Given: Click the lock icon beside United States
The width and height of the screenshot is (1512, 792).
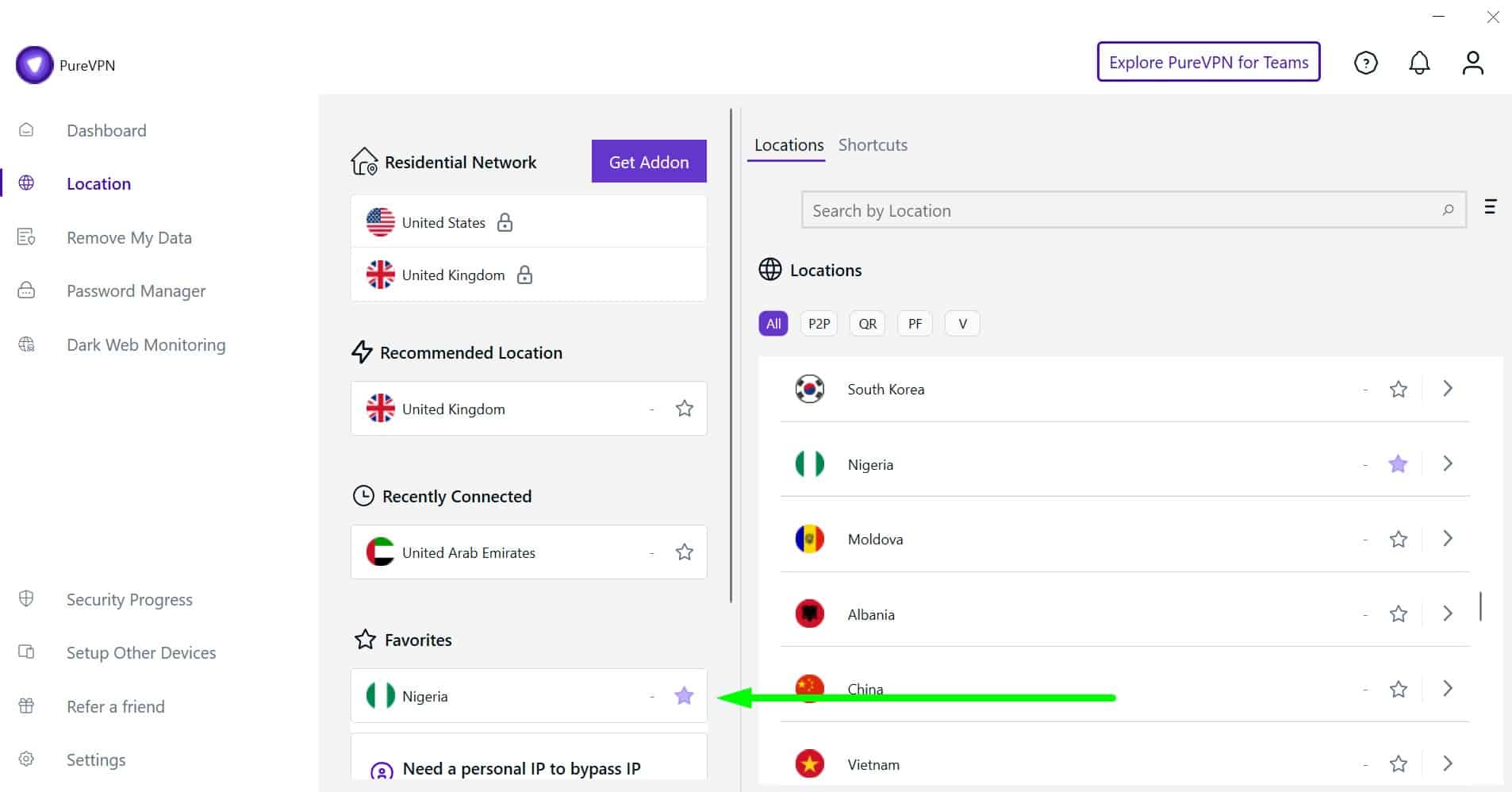Looking at the screenshot, I should pyautogui.click(x=505, y=222).
